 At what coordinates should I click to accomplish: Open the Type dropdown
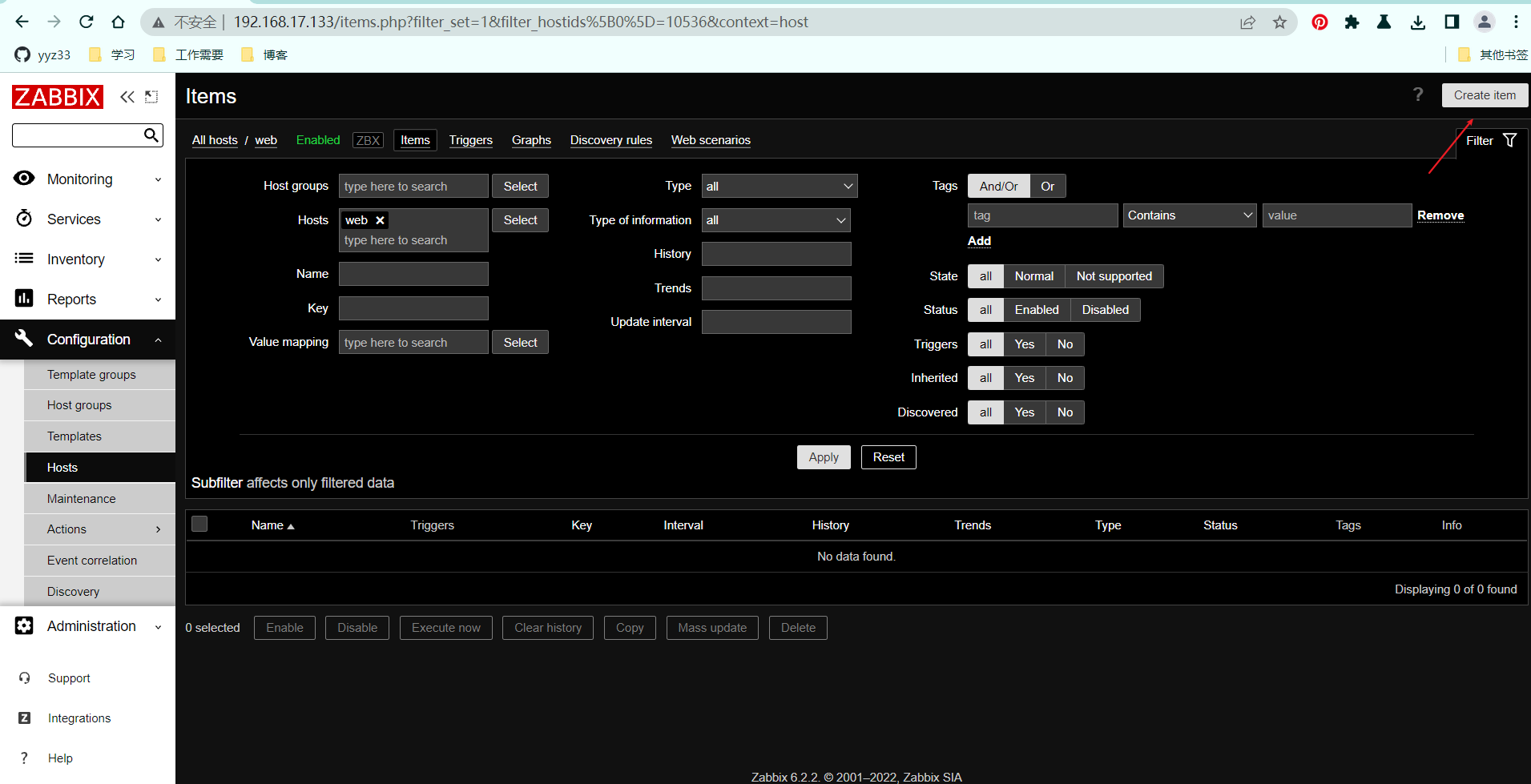(x=779, y=186)
